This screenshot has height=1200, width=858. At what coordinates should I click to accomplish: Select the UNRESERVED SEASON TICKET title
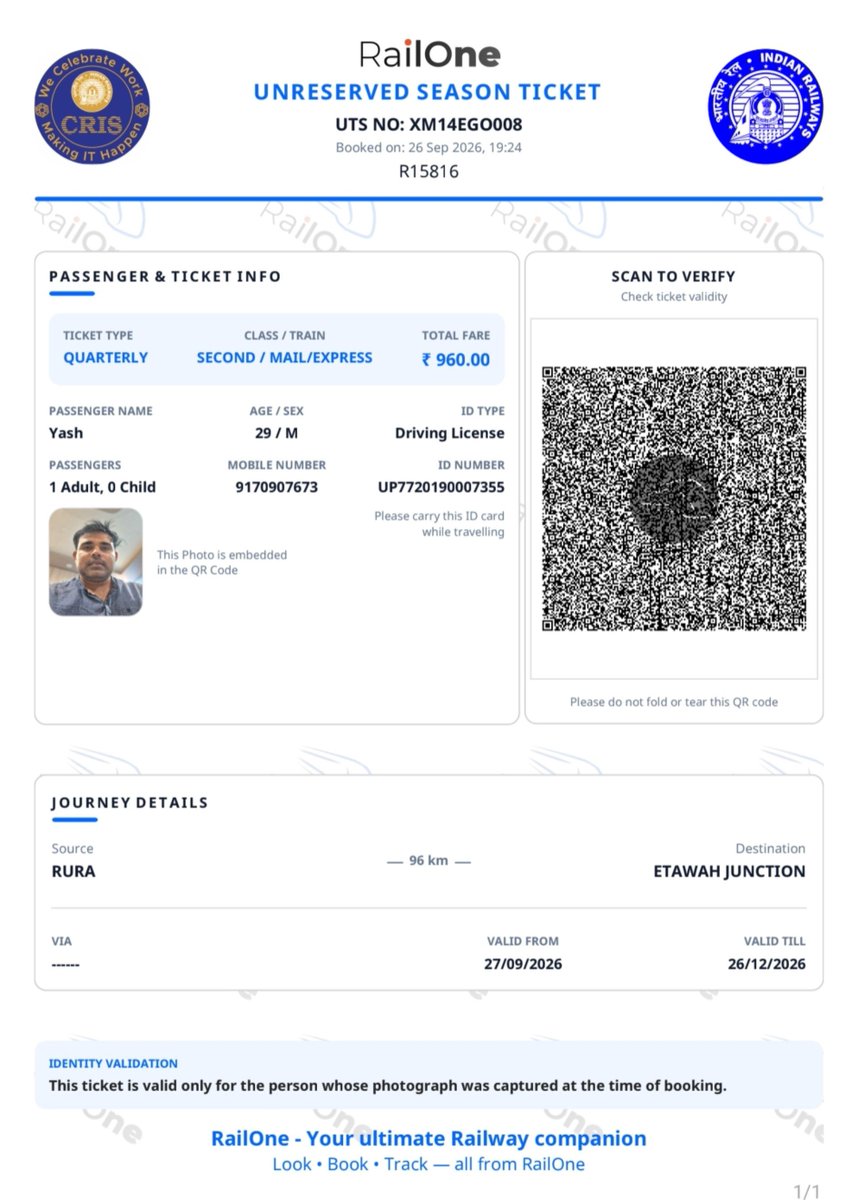[427, 93]
